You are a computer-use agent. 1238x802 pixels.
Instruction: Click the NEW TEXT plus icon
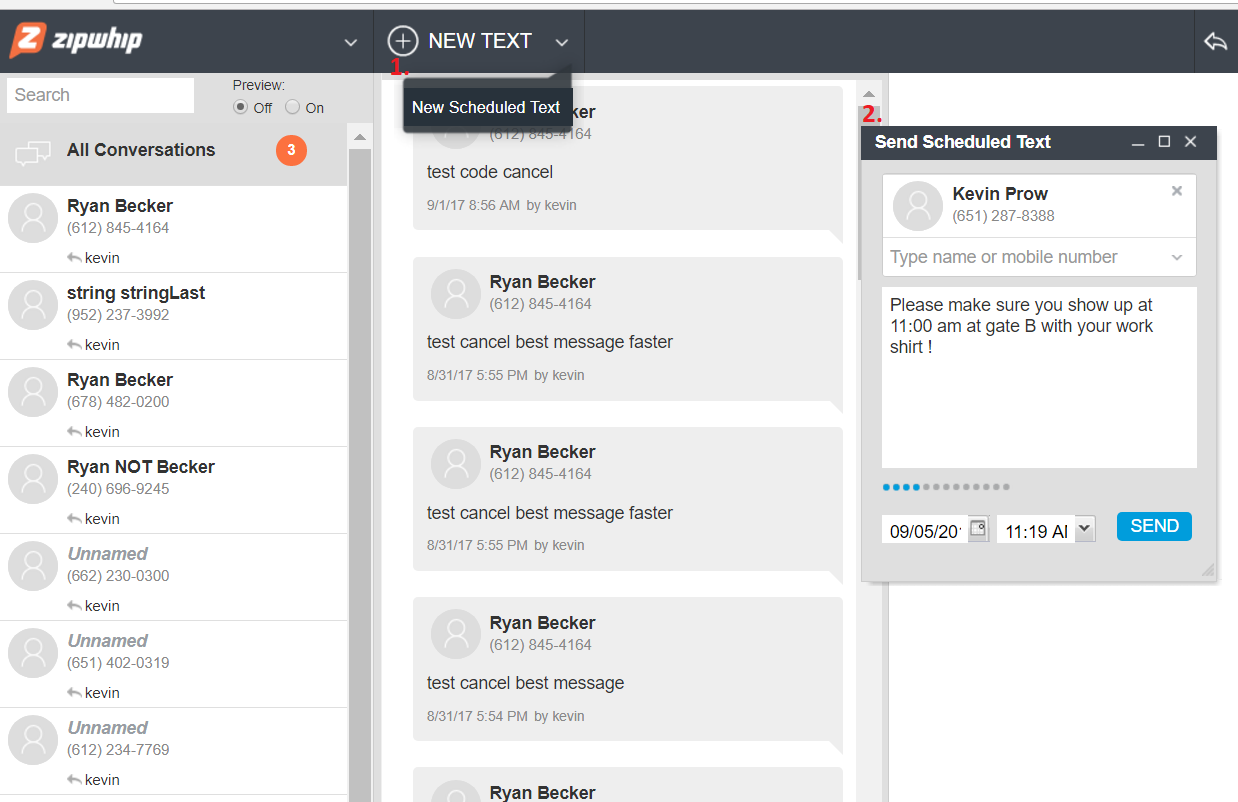tap(402, 41)
